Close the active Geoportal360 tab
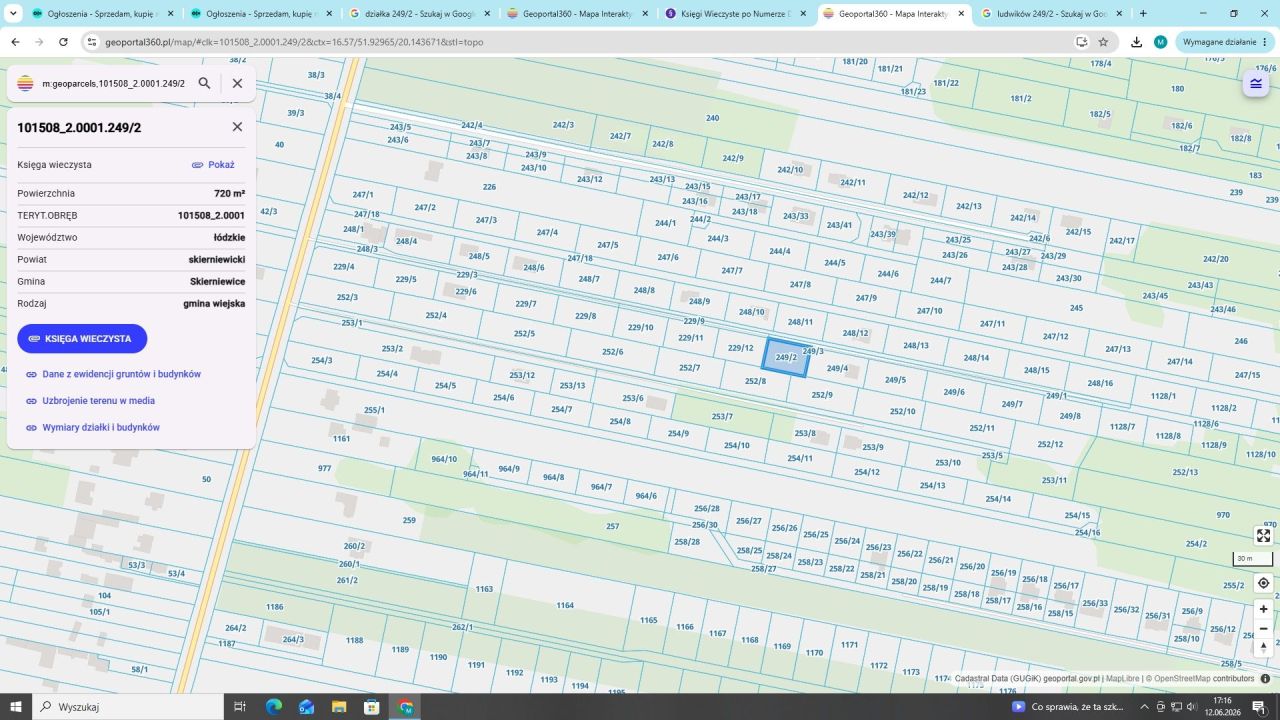1280x720 pixels. coord(961,14)
